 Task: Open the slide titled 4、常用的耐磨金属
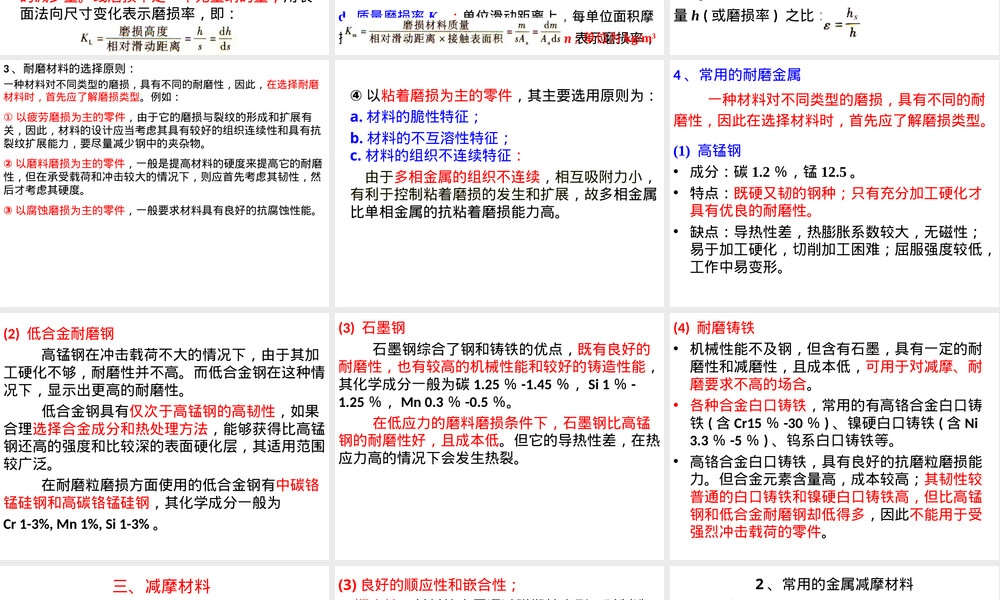(x=834, y=184)
